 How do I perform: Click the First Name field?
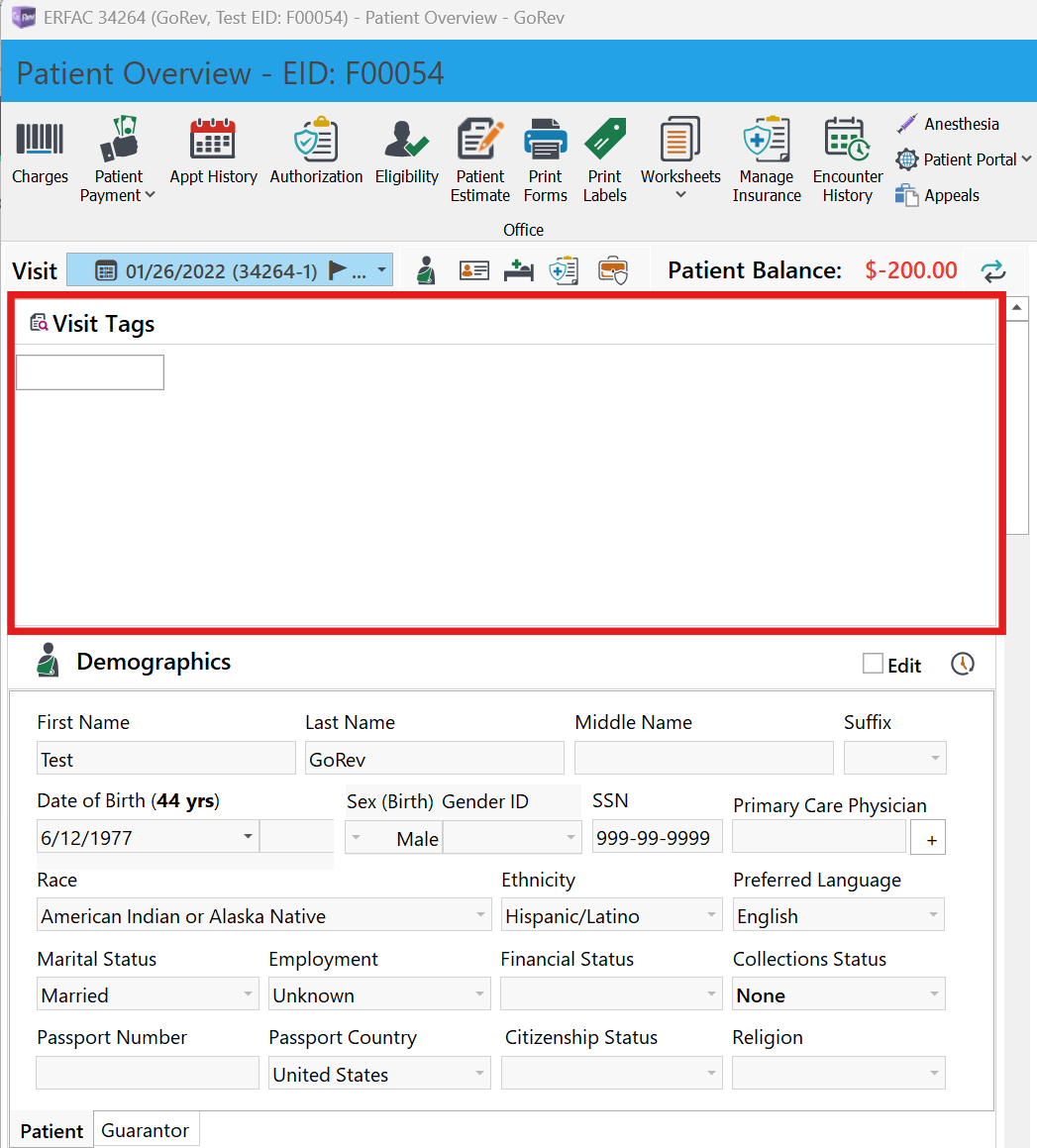tap(166, 758)
